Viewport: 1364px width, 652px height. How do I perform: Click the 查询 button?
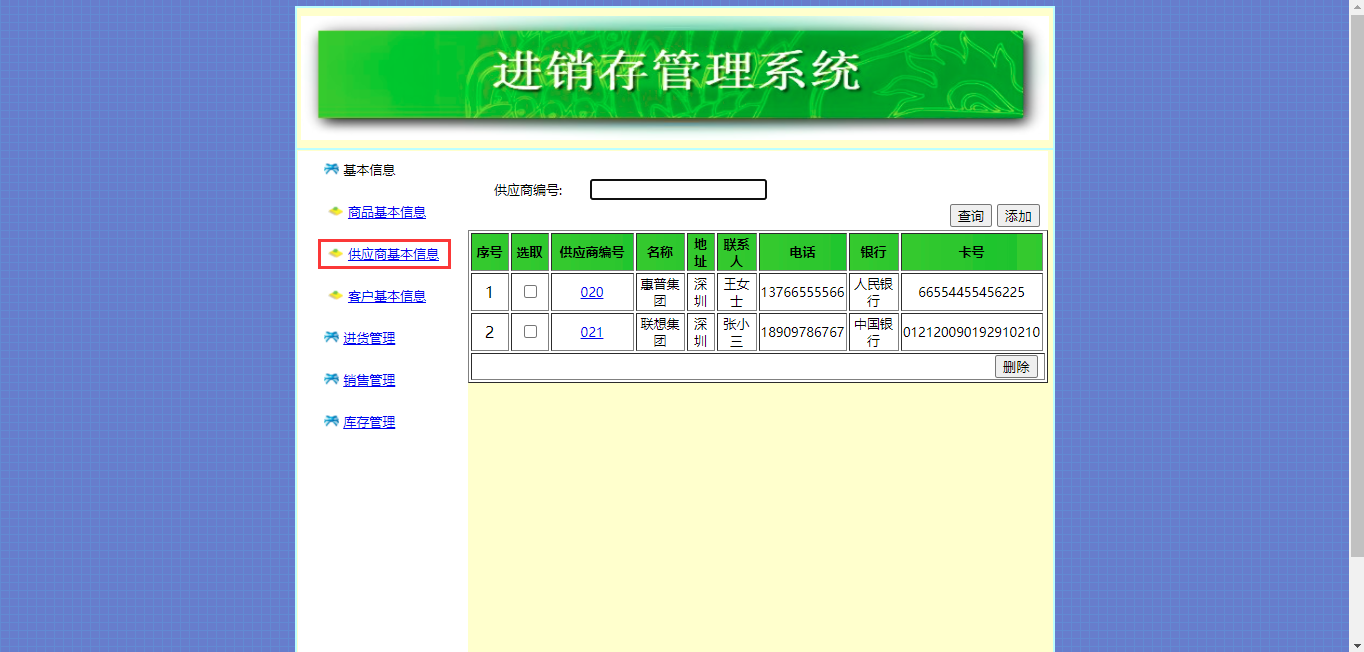point(971,216)
